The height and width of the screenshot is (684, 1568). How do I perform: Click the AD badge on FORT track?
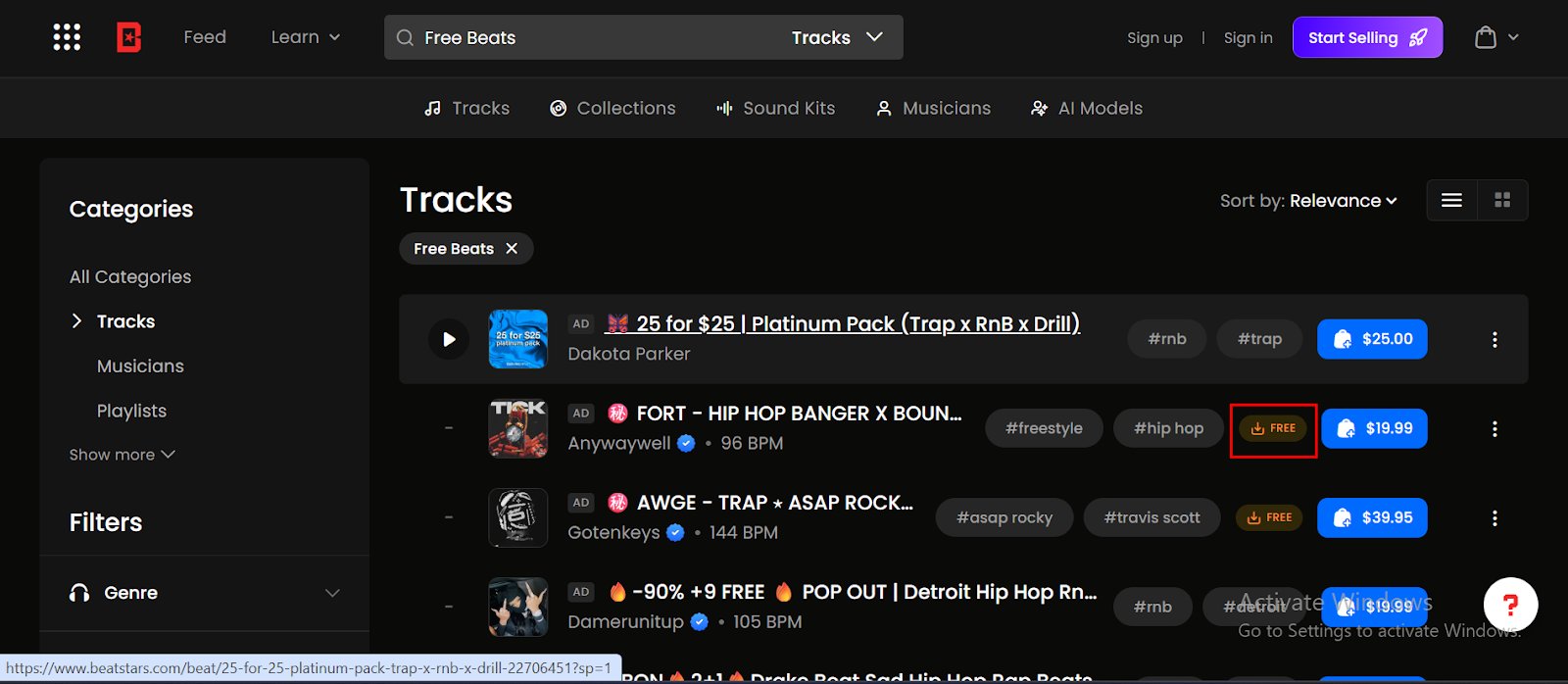(581, 414)
